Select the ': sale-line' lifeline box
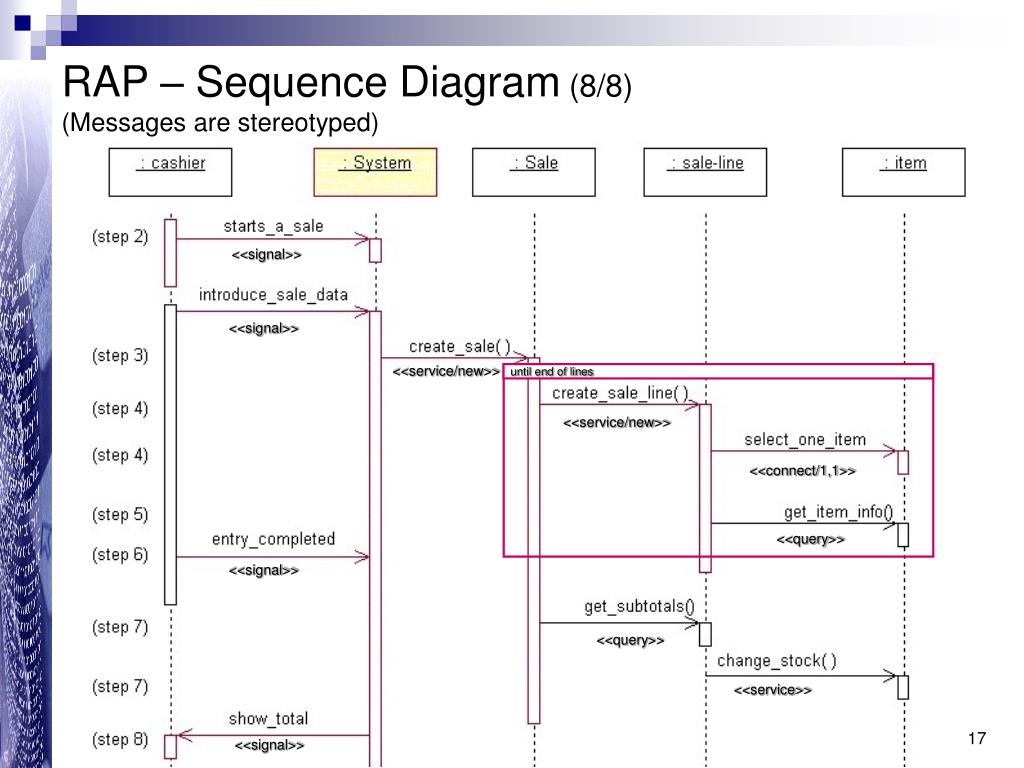This screenshot has height=768, width=1024. pyautogui.click(x=705, y=172)
